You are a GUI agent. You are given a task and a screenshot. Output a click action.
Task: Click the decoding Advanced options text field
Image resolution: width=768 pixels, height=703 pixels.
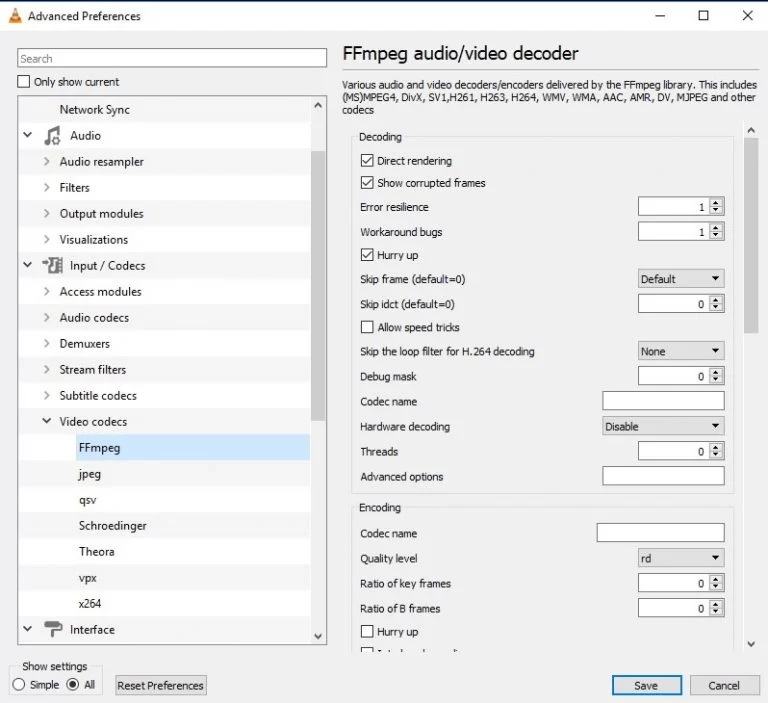pyautogui.click(x=662, y=477)
